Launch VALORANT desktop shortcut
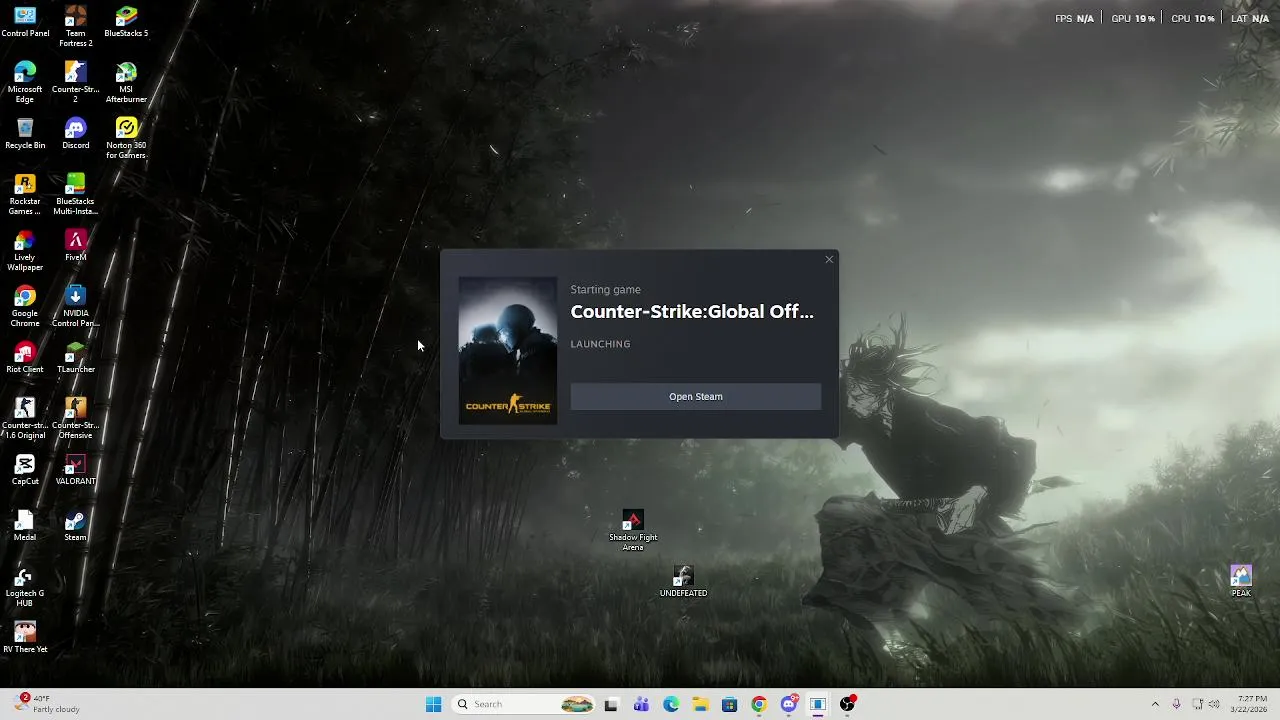The width and height of the screenshot is (1280, 720). (75, 470)
